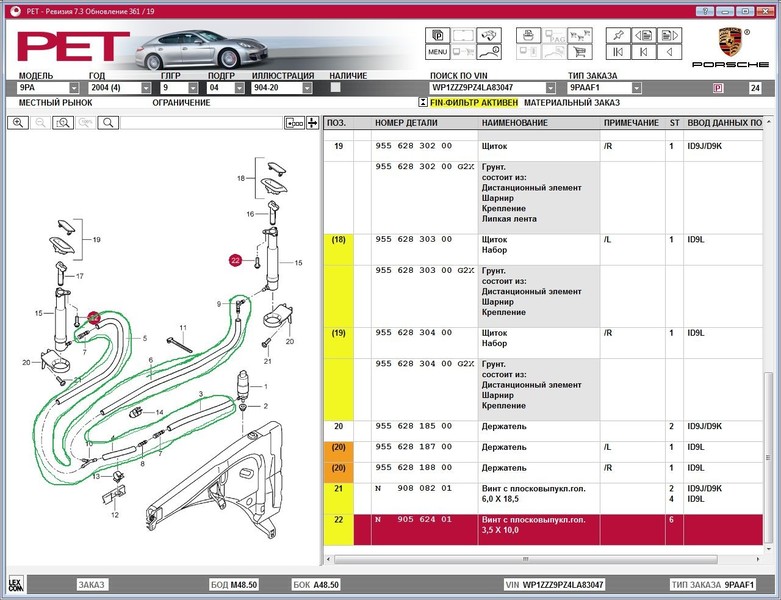781x600 pixels.
Task: Click the LexCom logo icon
Action: 15,584
